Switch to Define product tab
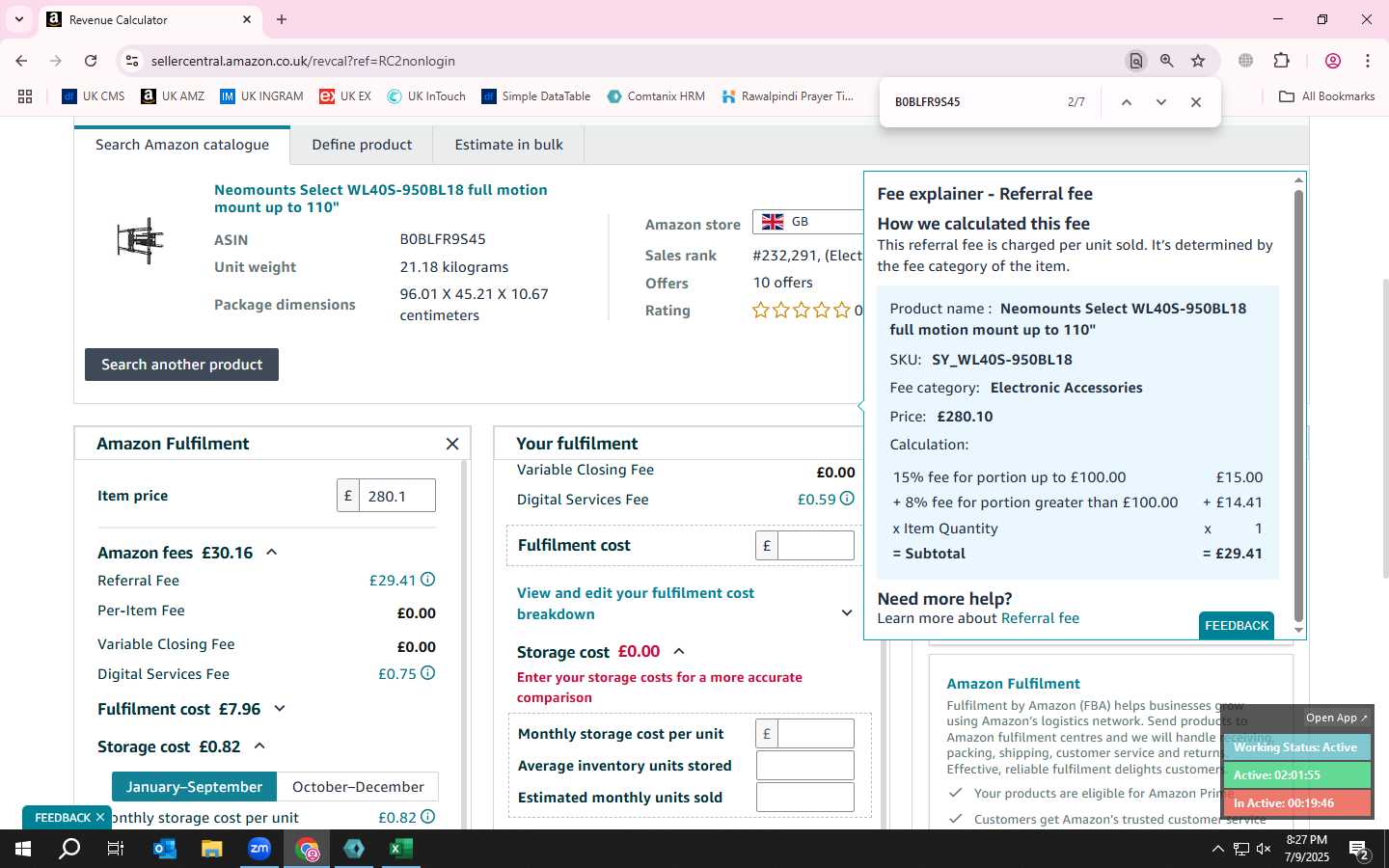 point(362,145)
